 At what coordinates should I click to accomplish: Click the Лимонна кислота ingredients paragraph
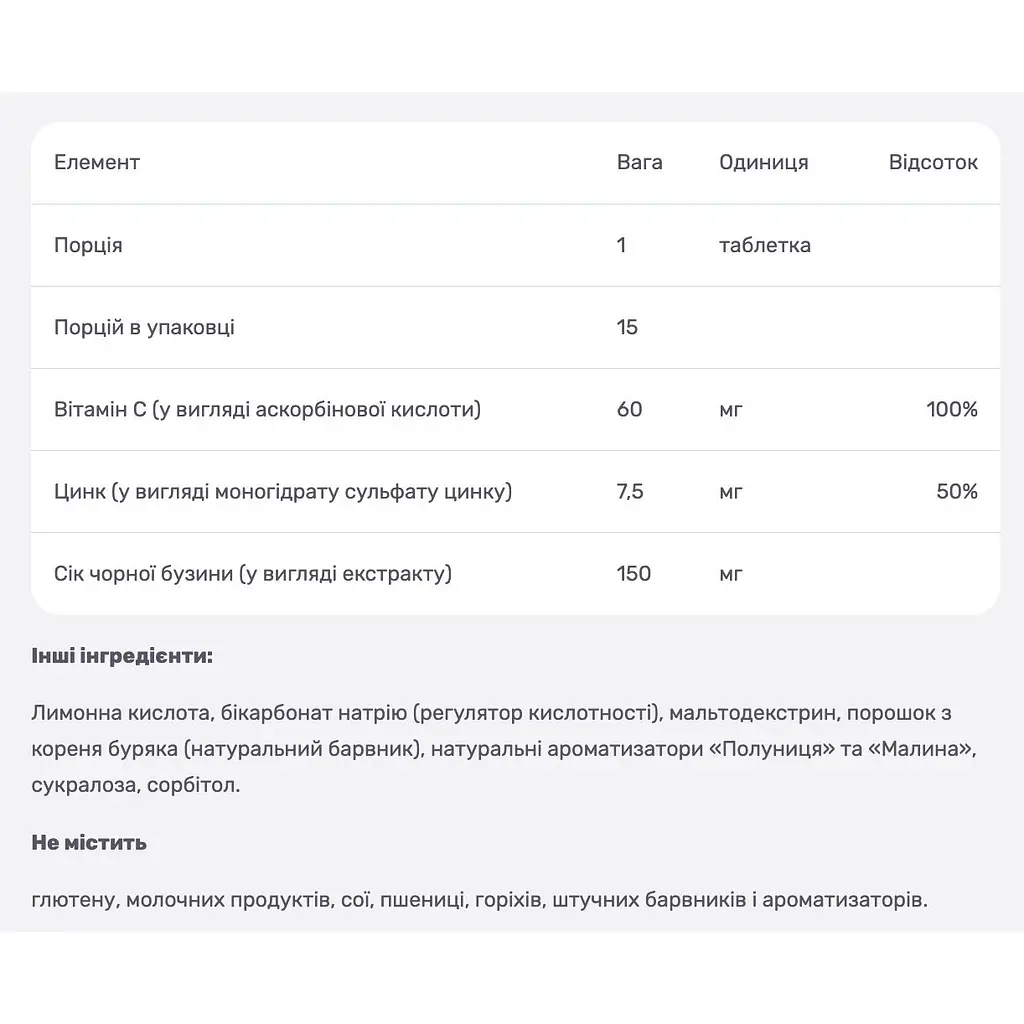(x=504, y=748)
